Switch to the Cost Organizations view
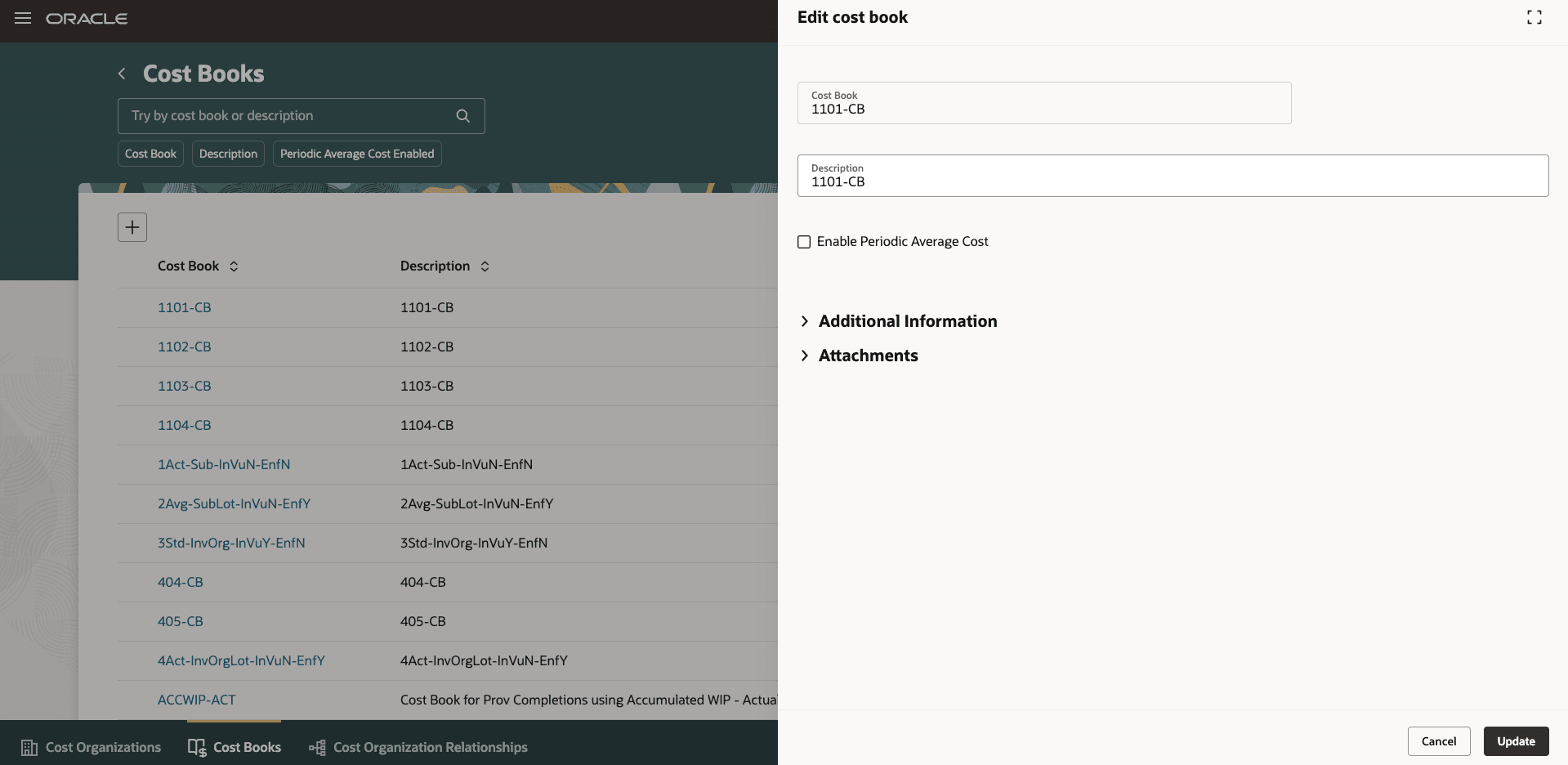The height and width of the screenshot is (765, 1568). click(103, 746)
